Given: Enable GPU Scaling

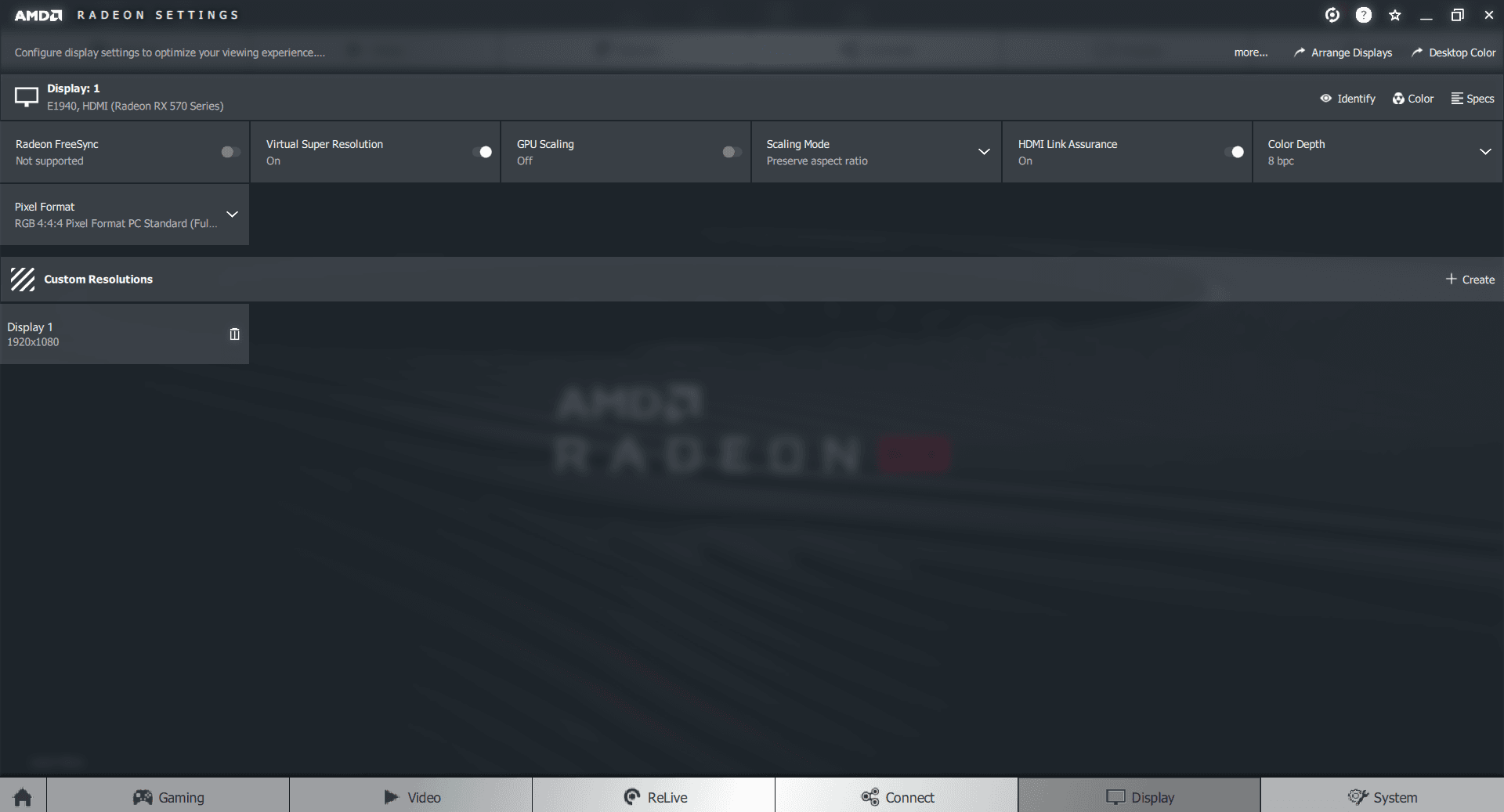Looking at the screenshot, I should [x=731, y=152].
